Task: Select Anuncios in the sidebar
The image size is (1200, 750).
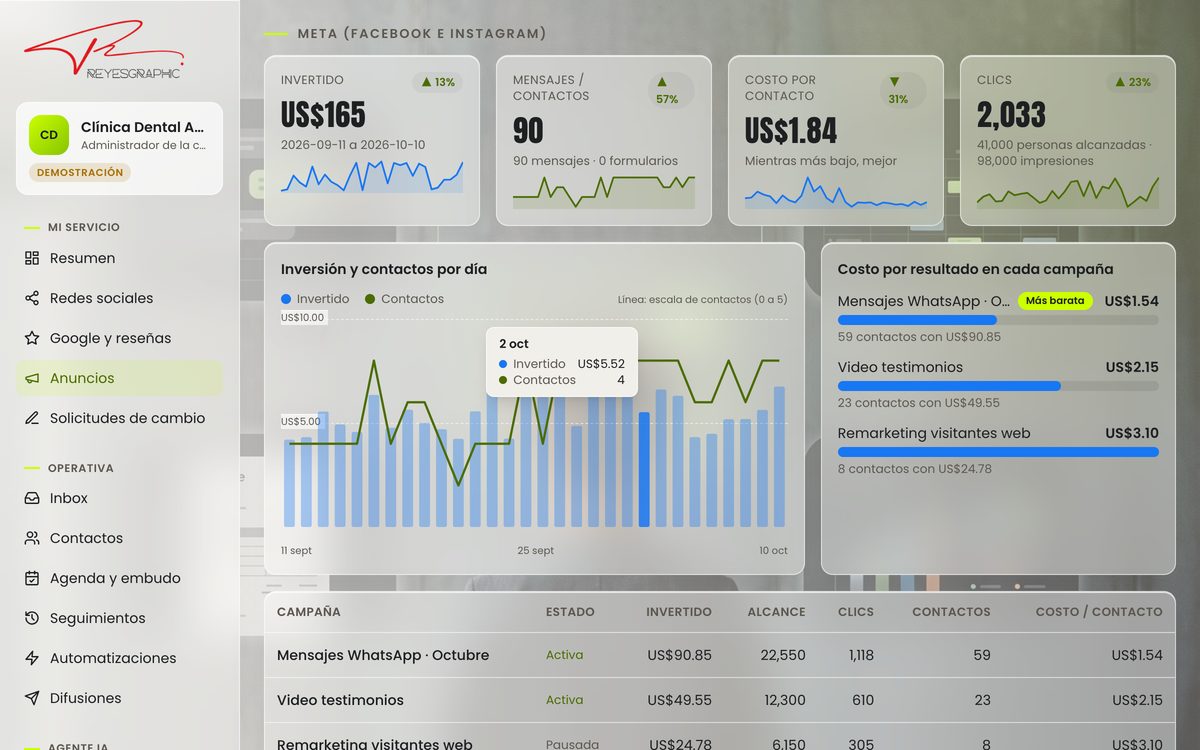Action: [x=119, y=378]
